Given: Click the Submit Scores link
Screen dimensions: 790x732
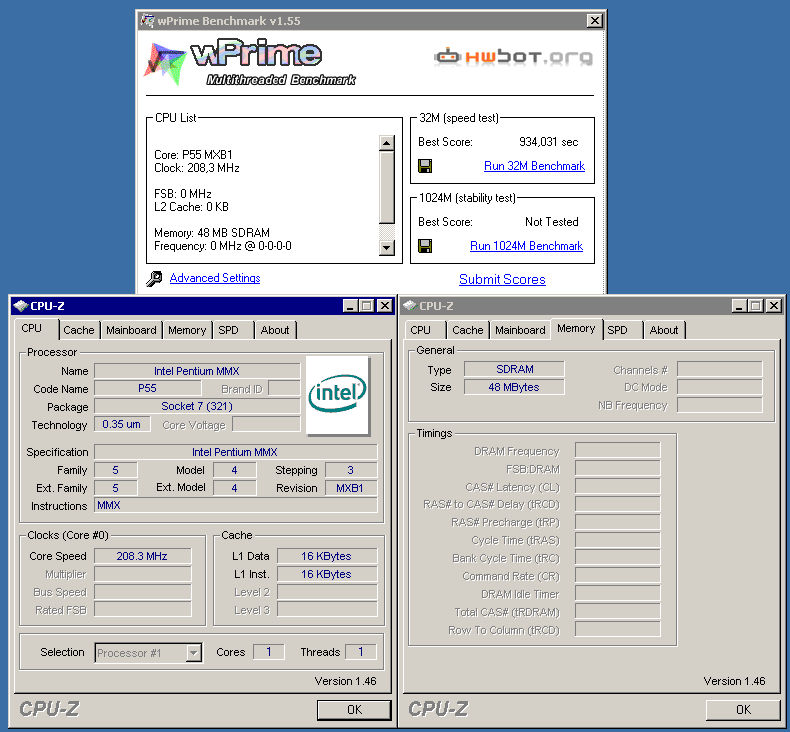Looking at the screenshot, I should tap(502, 280).
